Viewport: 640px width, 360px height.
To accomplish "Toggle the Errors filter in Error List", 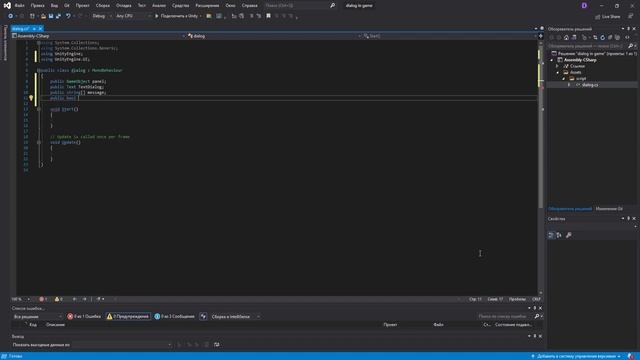I will point(84,316).
